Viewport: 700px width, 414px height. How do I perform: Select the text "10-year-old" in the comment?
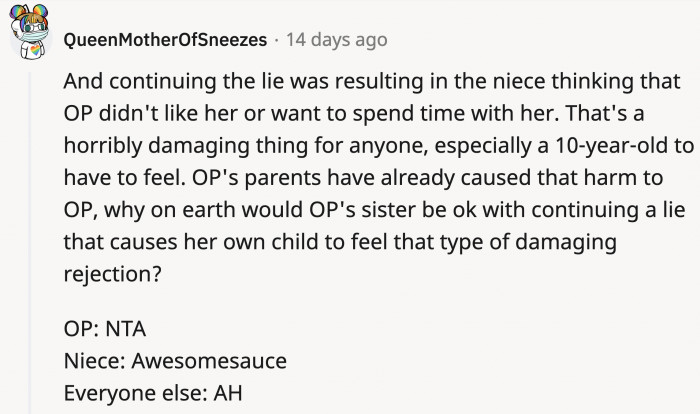pyautogui.click(x=612, y=146)
